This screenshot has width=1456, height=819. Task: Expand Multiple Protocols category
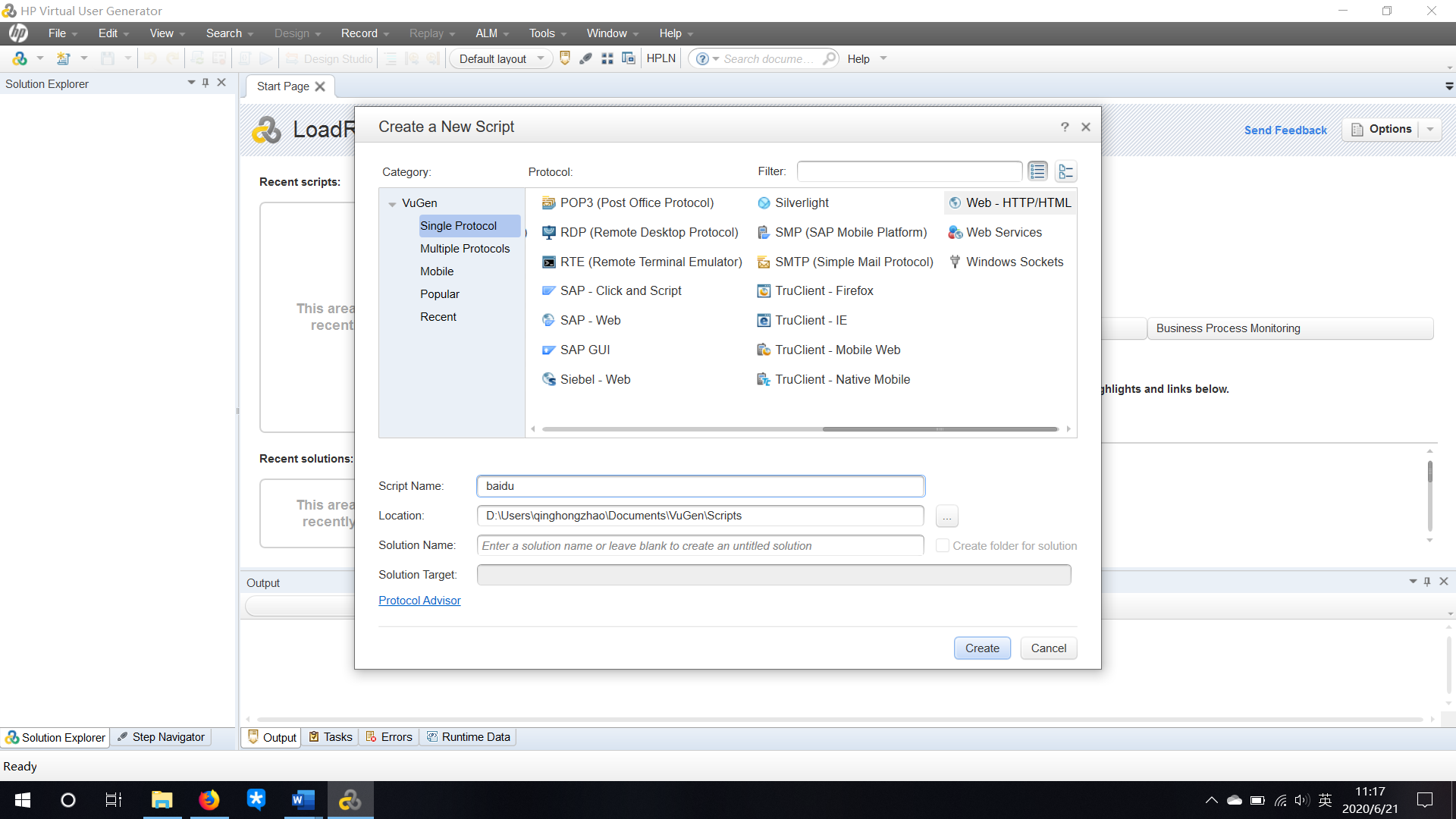[464, 248]
